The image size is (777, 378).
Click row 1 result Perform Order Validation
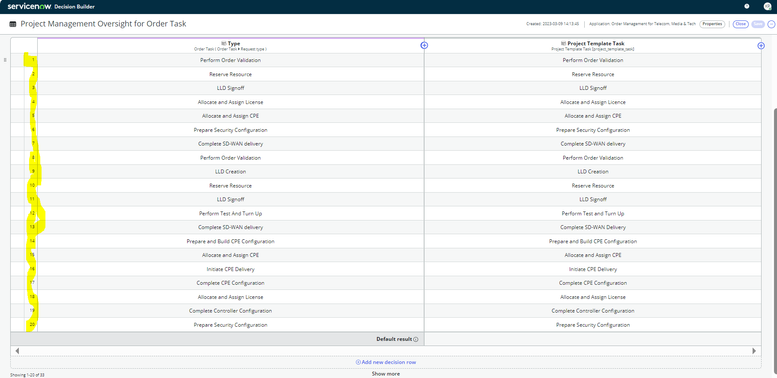pos(593,60)
